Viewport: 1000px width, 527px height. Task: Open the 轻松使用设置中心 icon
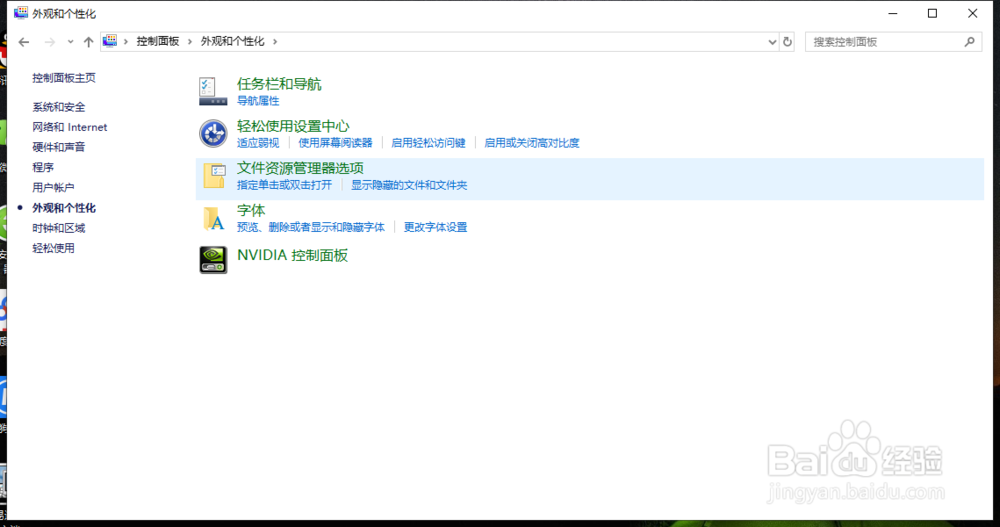[x=212, y=133]
